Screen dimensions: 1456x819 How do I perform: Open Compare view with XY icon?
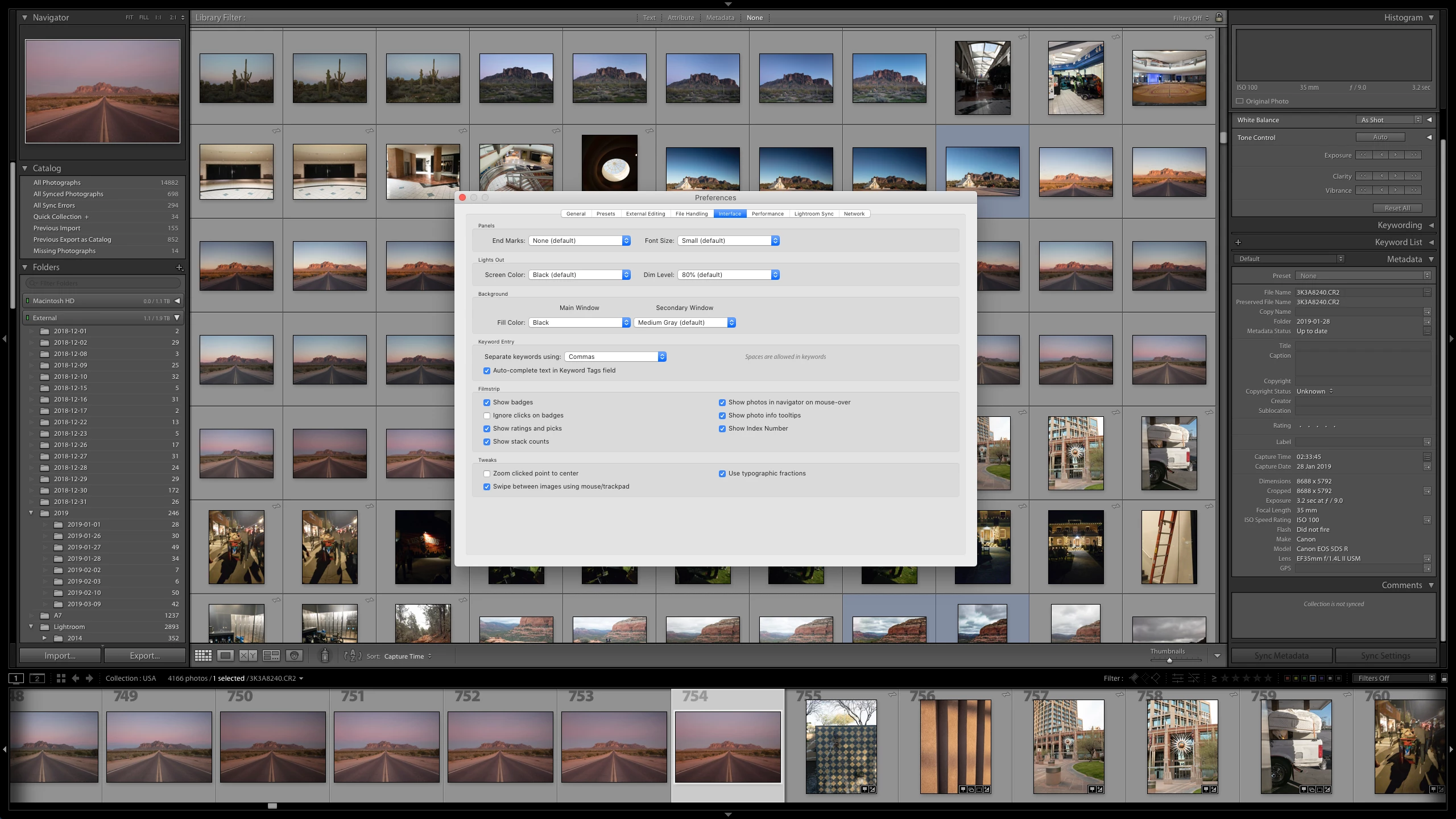(x=248, y=656)
